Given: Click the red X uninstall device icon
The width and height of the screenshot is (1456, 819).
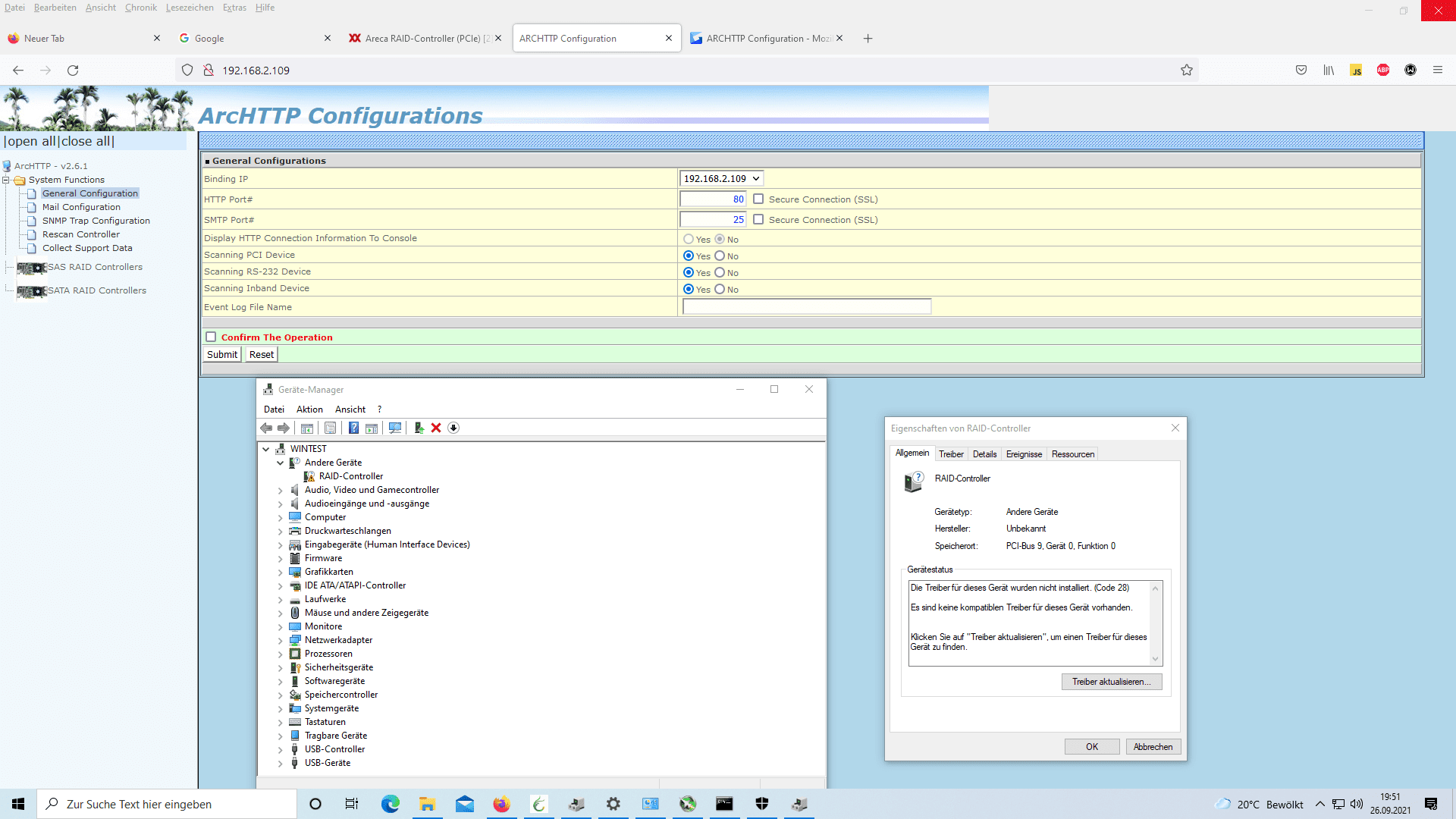Looking at the screenshot, I should tap(436, 428).
